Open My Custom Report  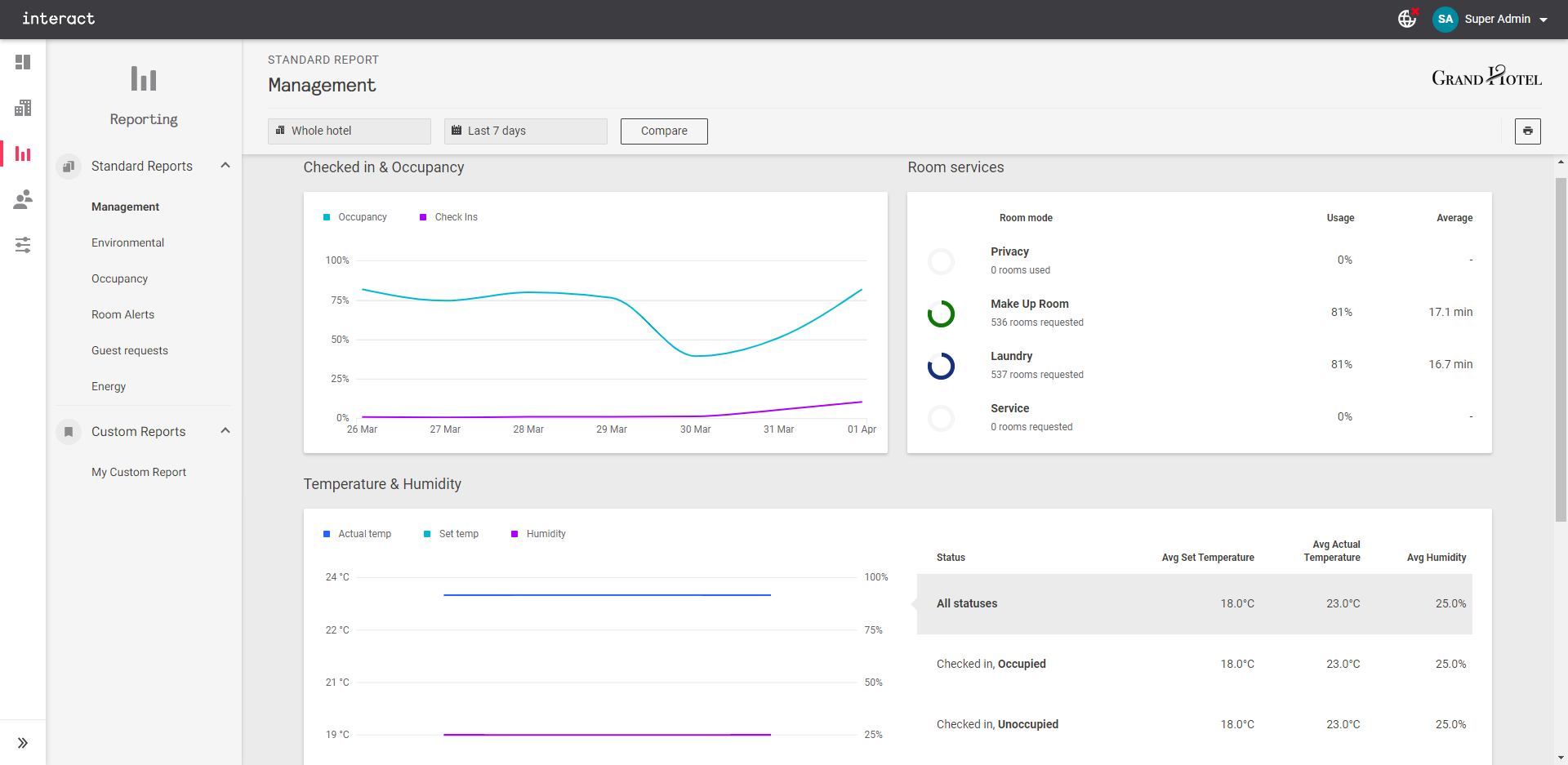click(139, 472)
